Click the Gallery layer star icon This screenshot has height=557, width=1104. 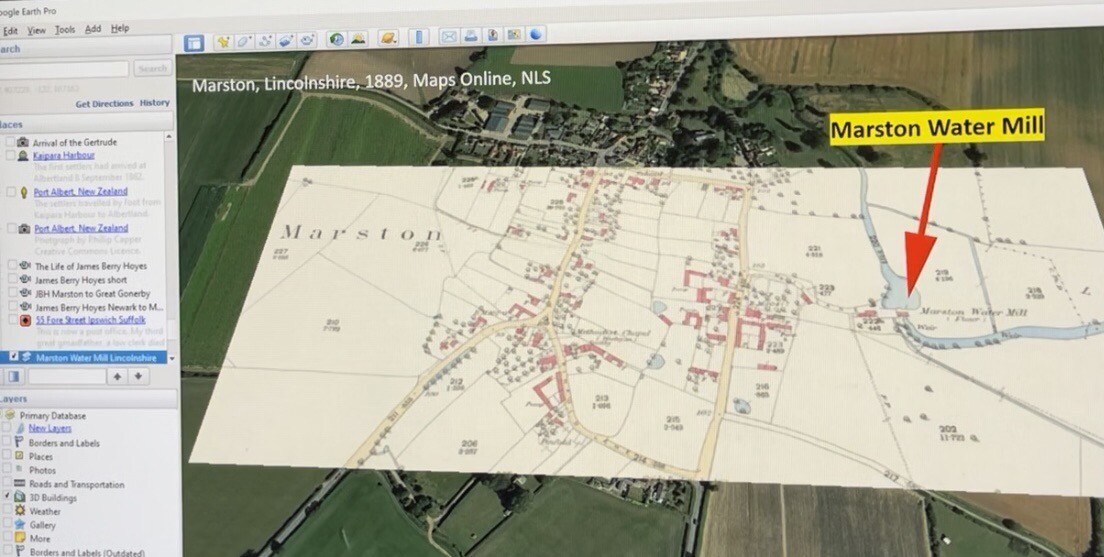tap(20, 525)
